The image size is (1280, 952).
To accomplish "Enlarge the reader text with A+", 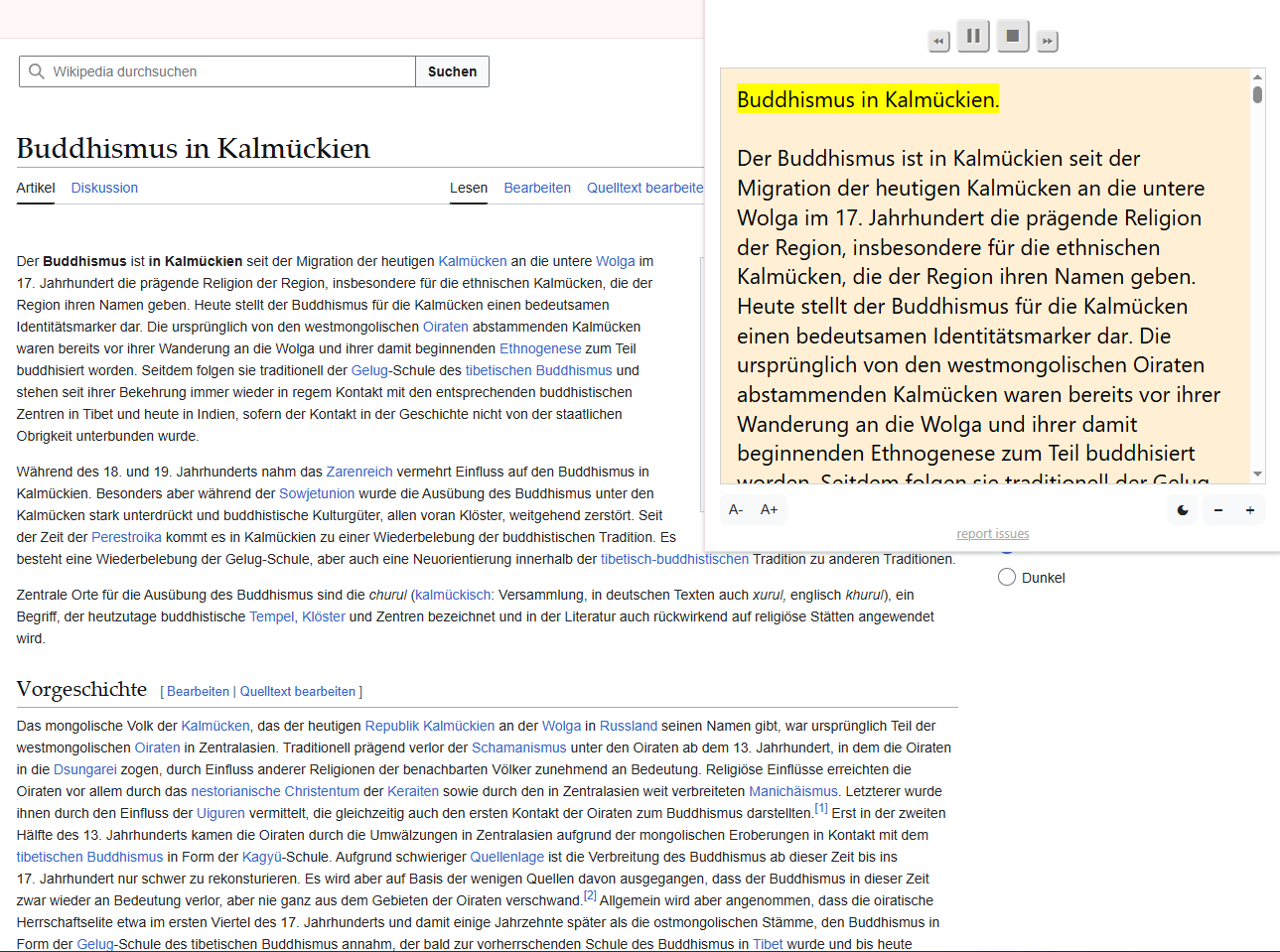I will (769, 508).
